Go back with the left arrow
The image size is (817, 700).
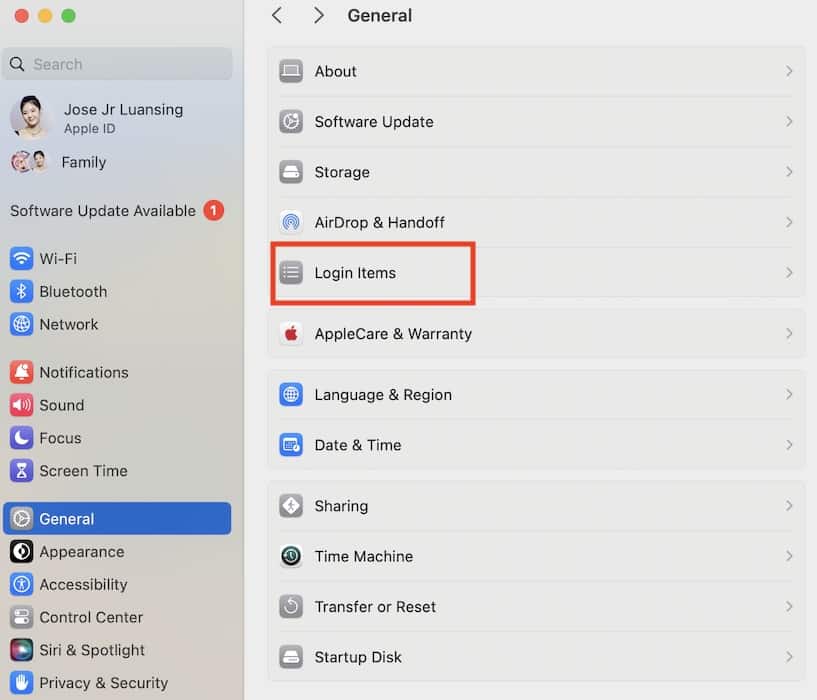pyautogui.click(x=278, y=16)
